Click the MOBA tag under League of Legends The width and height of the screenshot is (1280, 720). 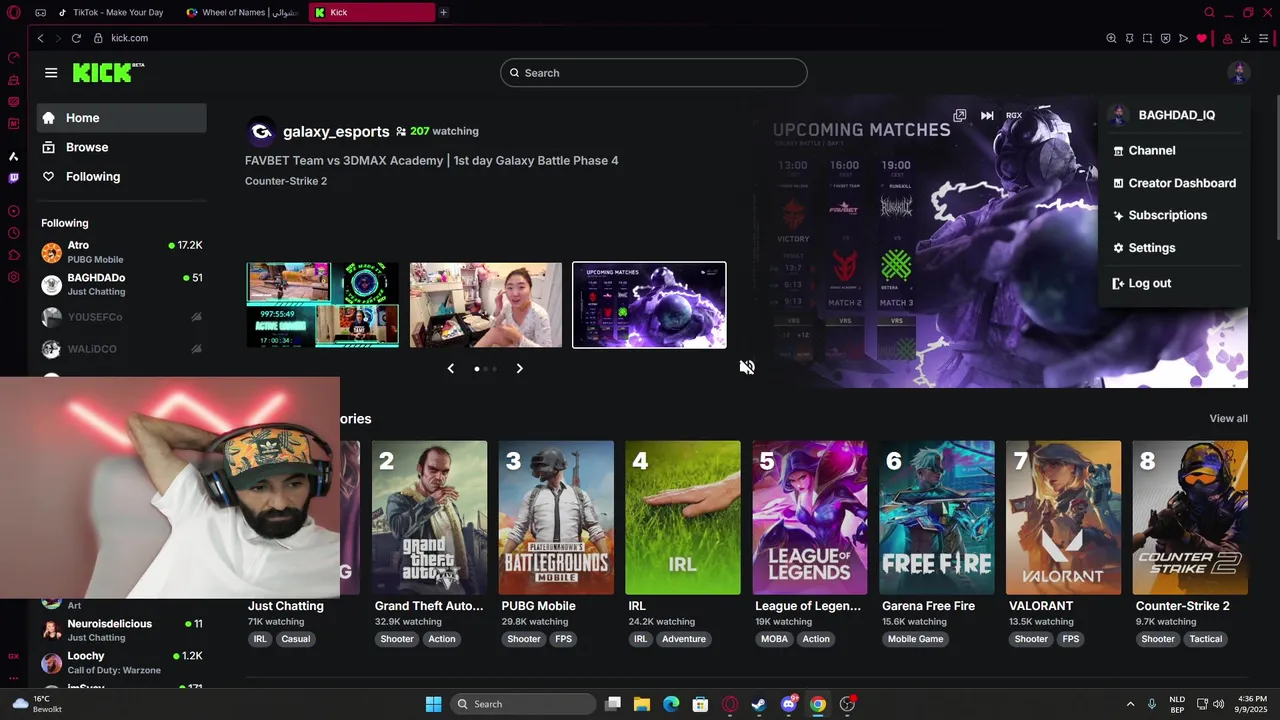pos(774,639)
